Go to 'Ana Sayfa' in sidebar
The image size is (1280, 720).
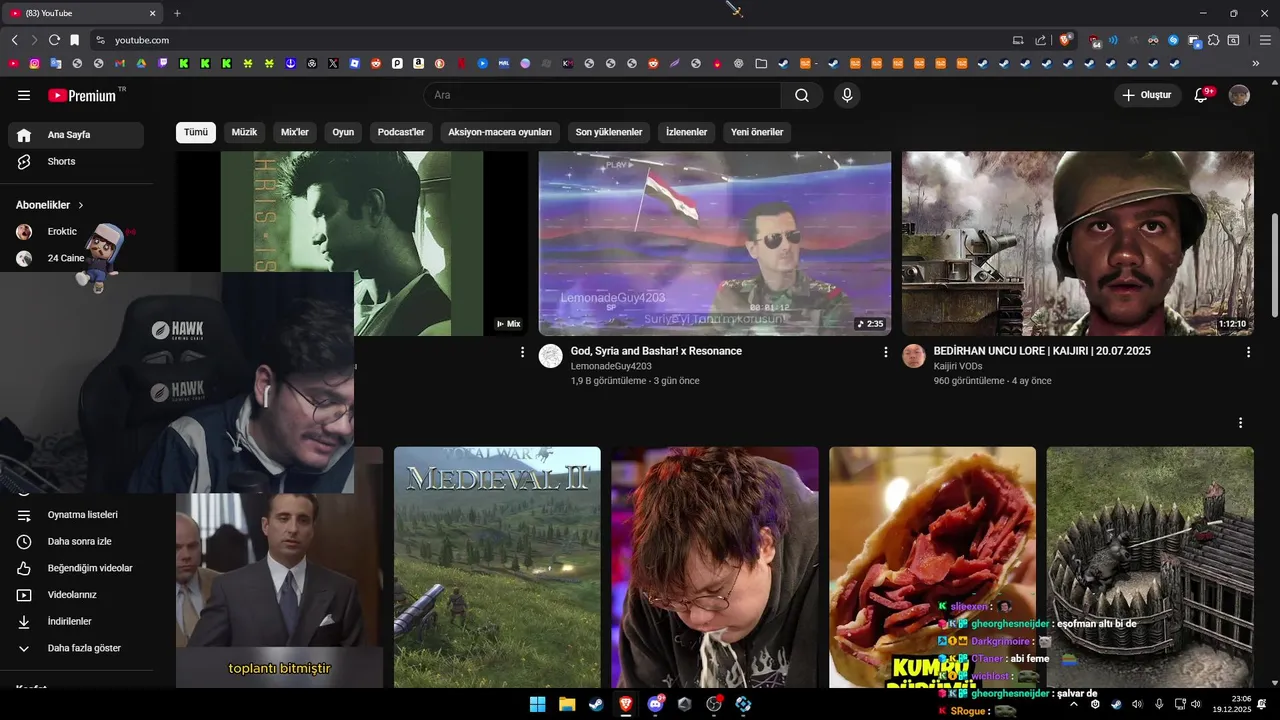point(76,135)
